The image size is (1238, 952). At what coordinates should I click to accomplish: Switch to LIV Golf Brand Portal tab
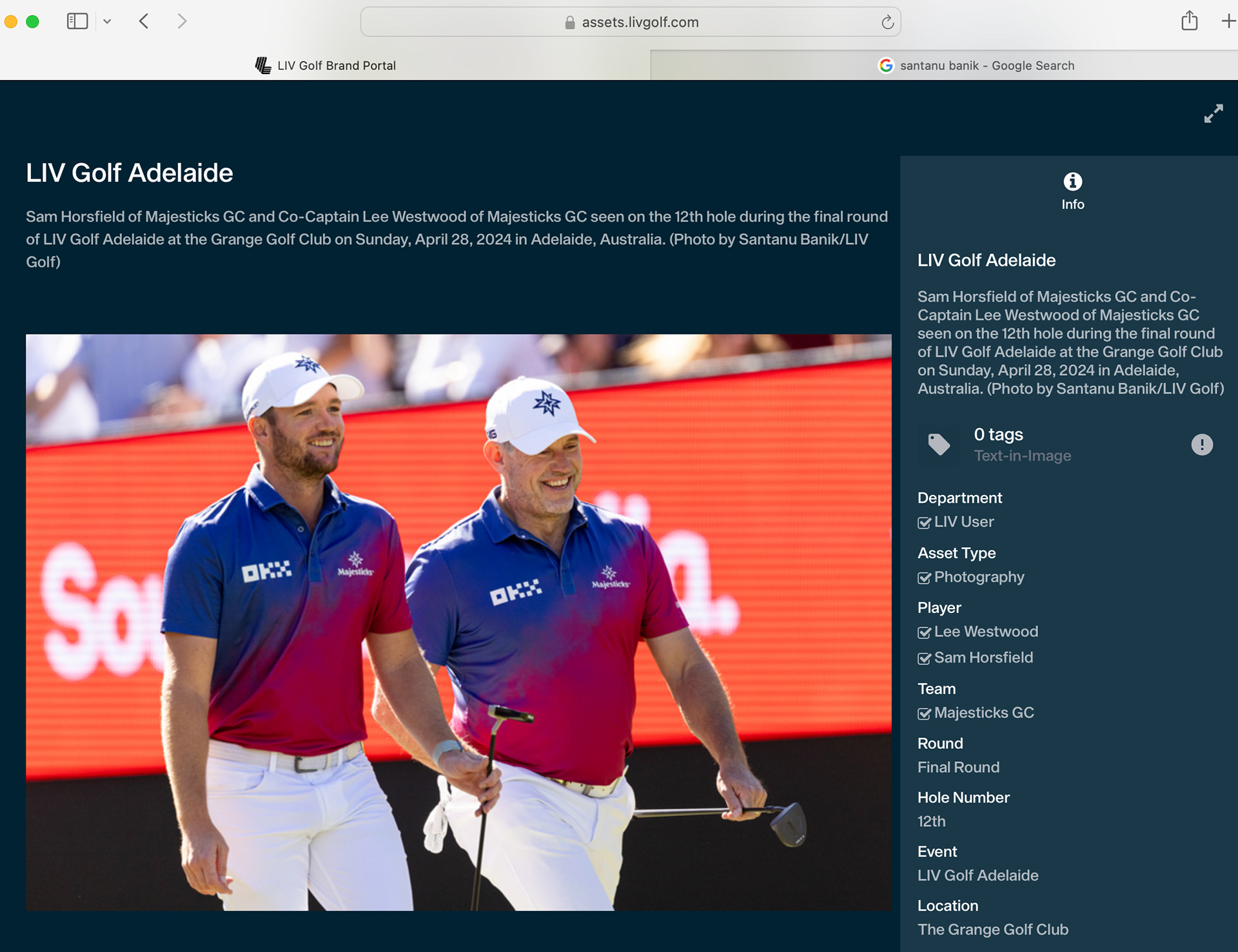tap(325, 66)
